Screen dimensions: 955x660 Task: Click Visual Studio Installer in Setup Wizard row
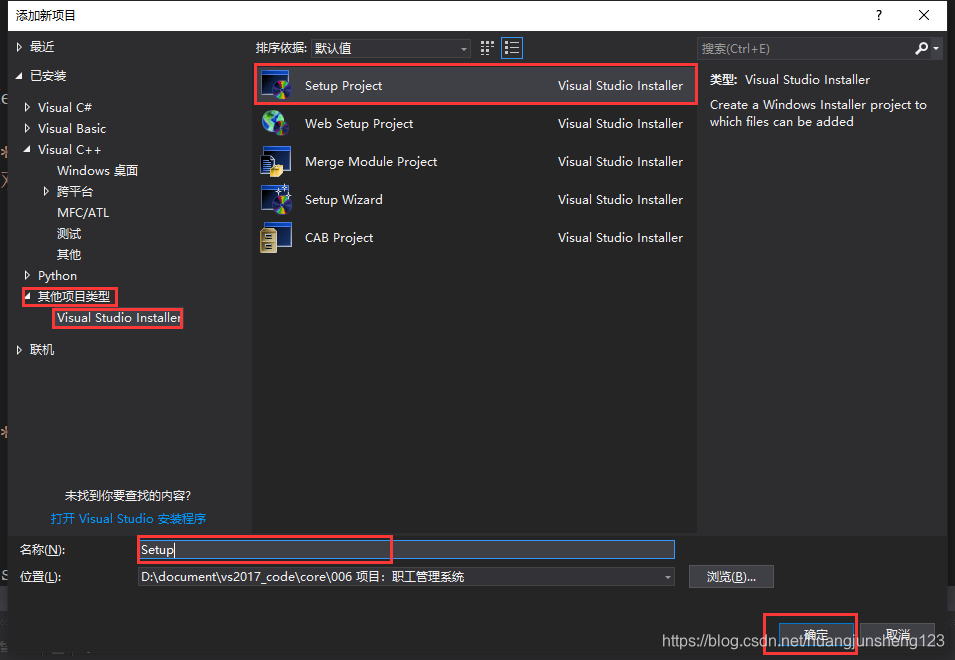tap(620, 200)
